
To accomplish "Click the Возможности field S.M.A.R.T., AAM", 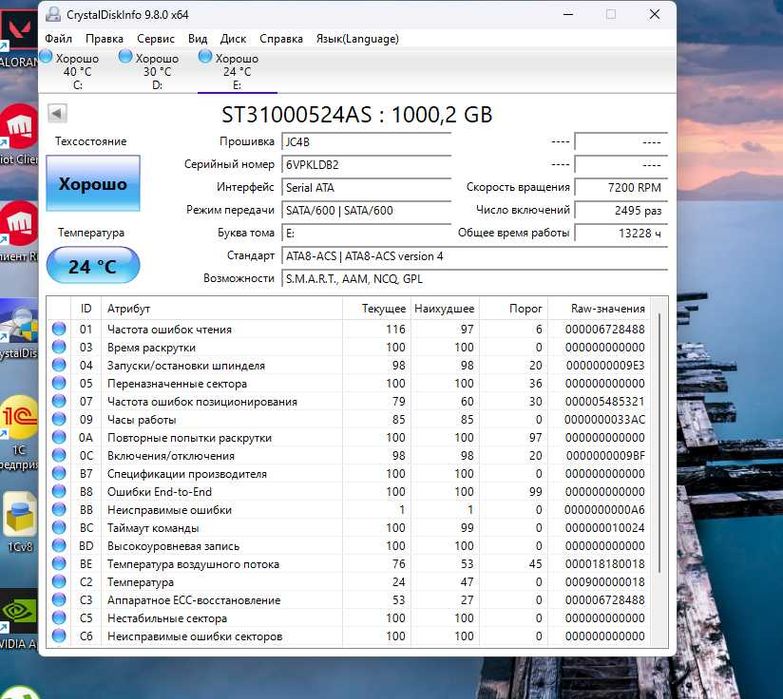I will [474, 279].
